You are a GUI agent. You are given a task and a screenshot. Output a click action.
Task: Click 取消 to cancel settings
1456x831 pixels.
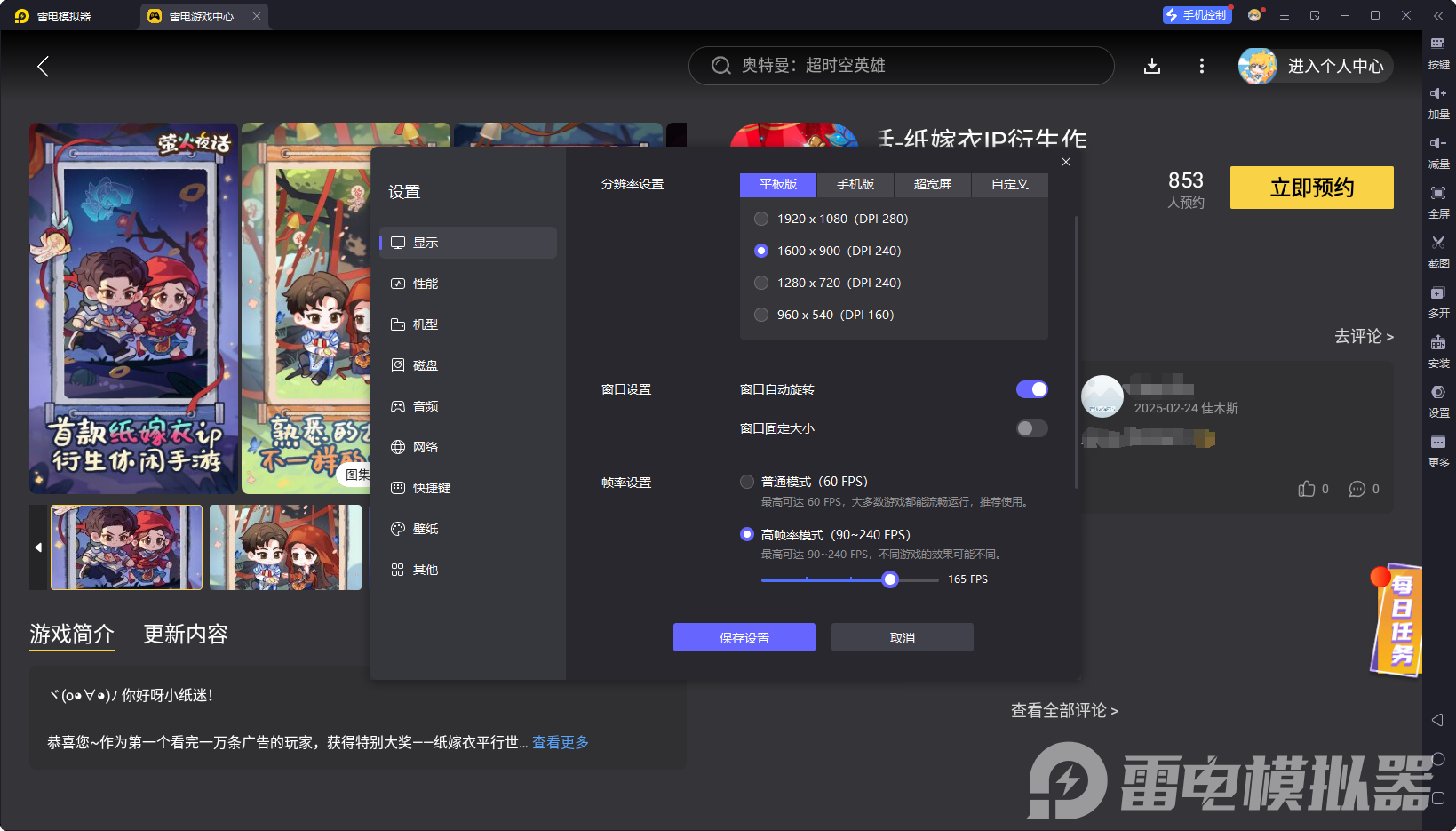903,637
